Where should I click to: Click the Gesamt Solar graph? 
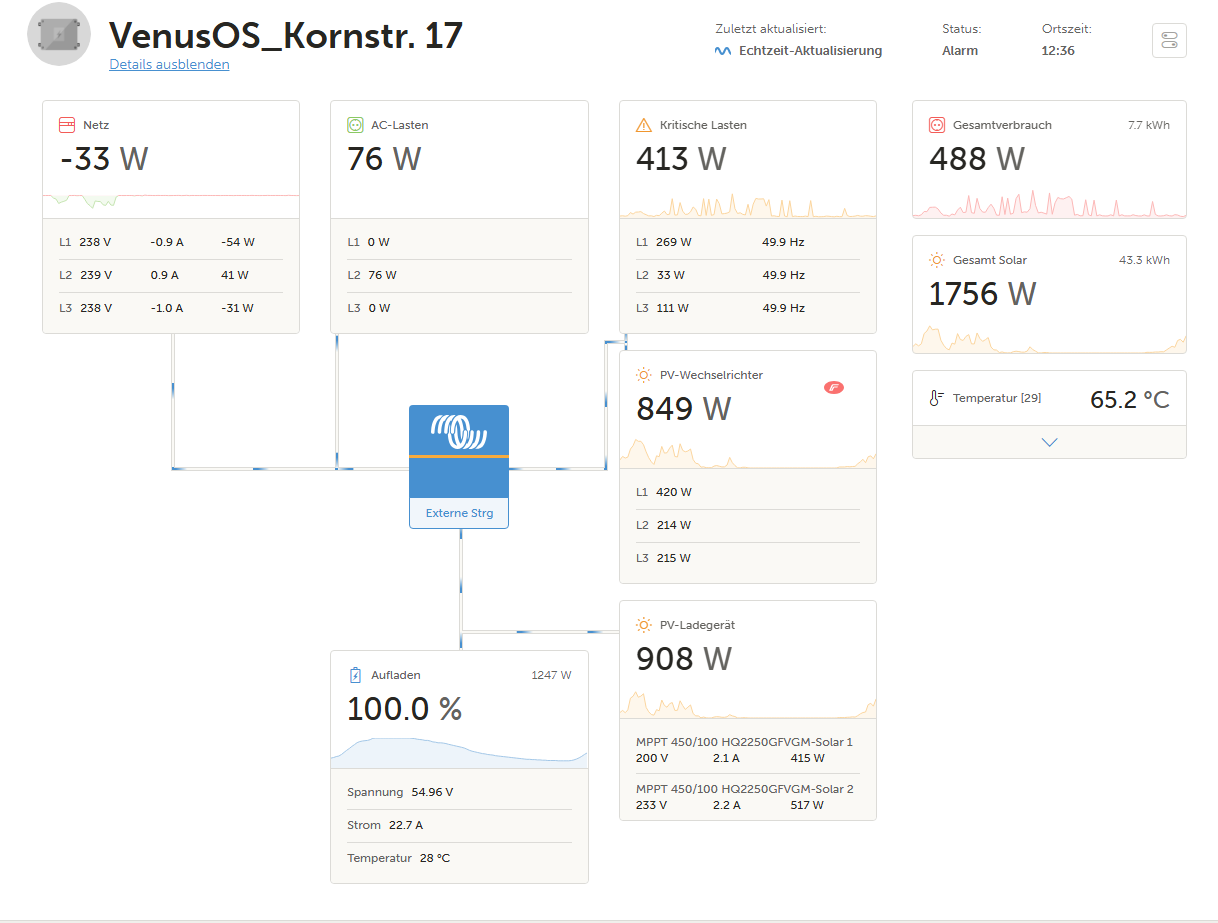(x=1049, y=339)
